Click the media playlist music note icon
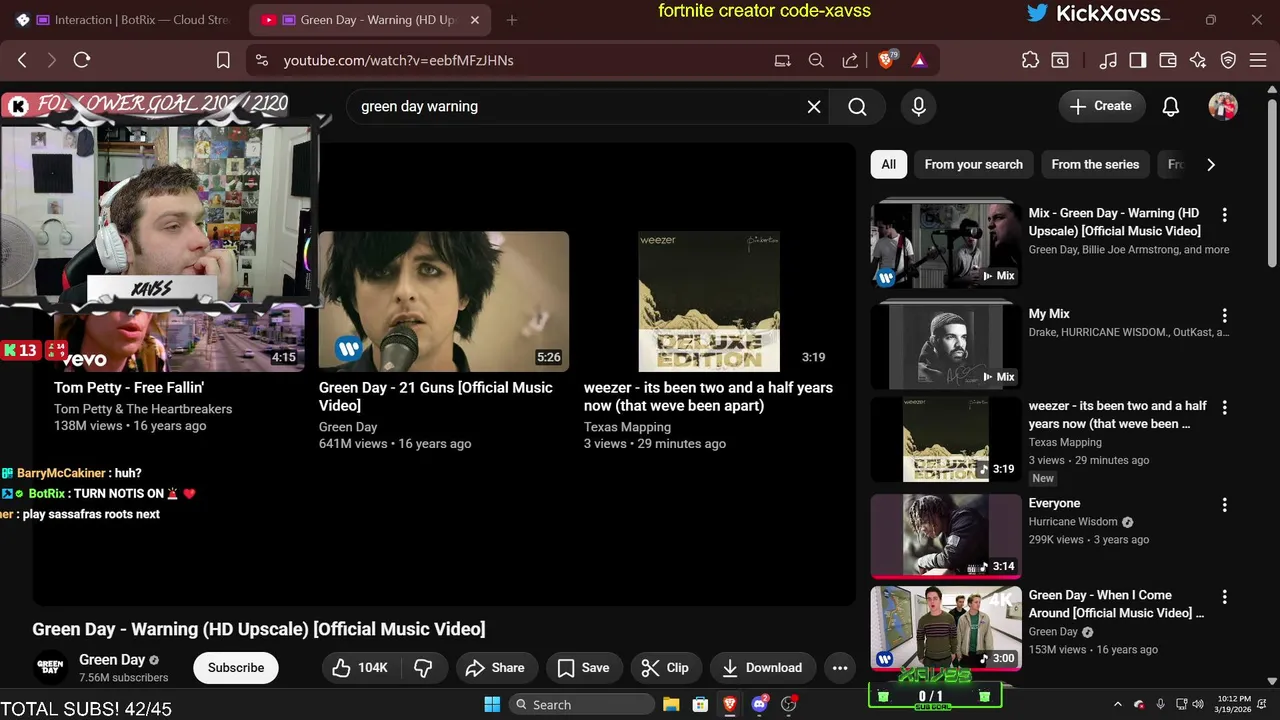Viewport: 1280px width, 720px height. (x=1108, y=60)
